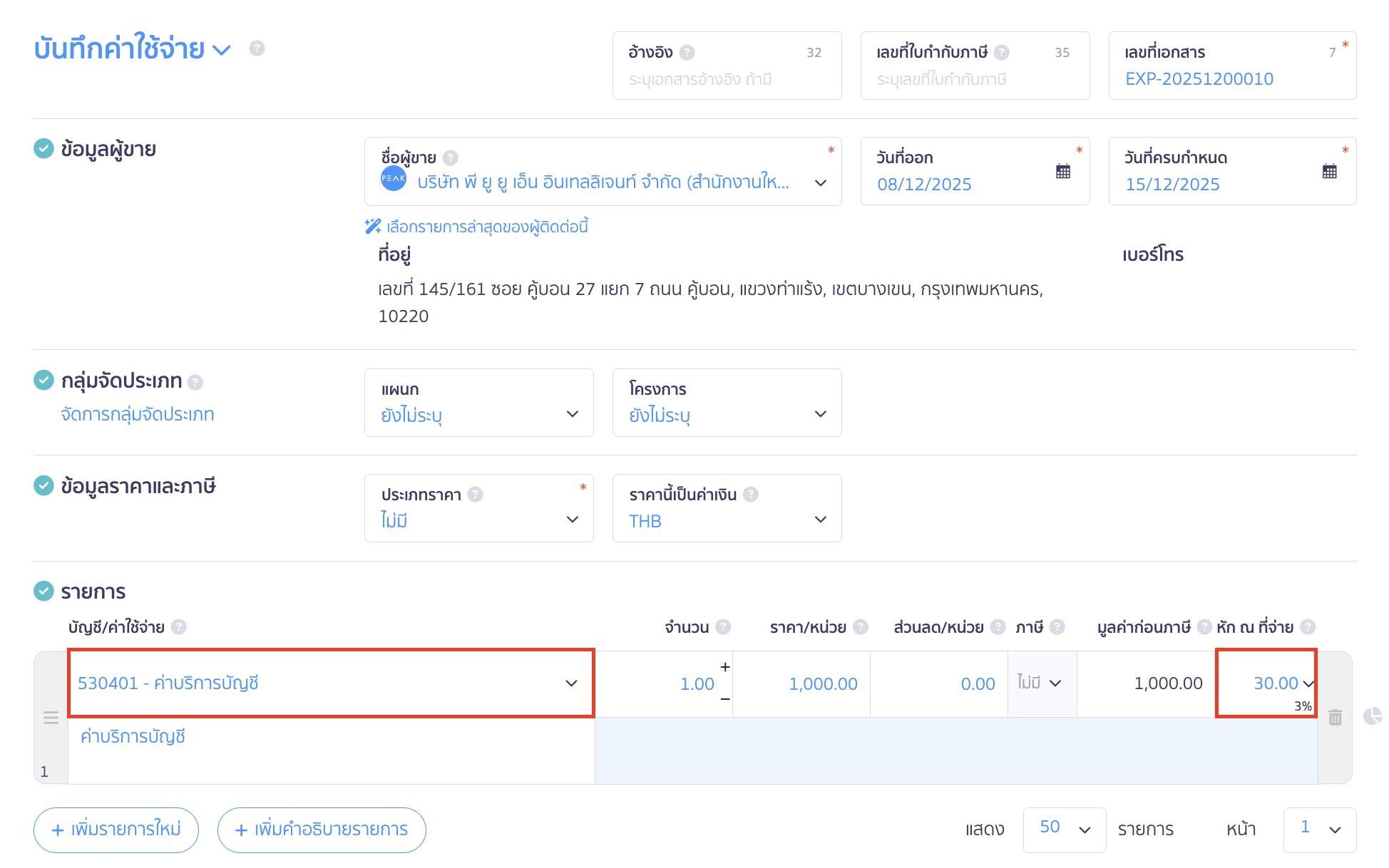Click green checkmark on รายการ section
This screenshot has height=868, width=1389.
tap(43, 590)
